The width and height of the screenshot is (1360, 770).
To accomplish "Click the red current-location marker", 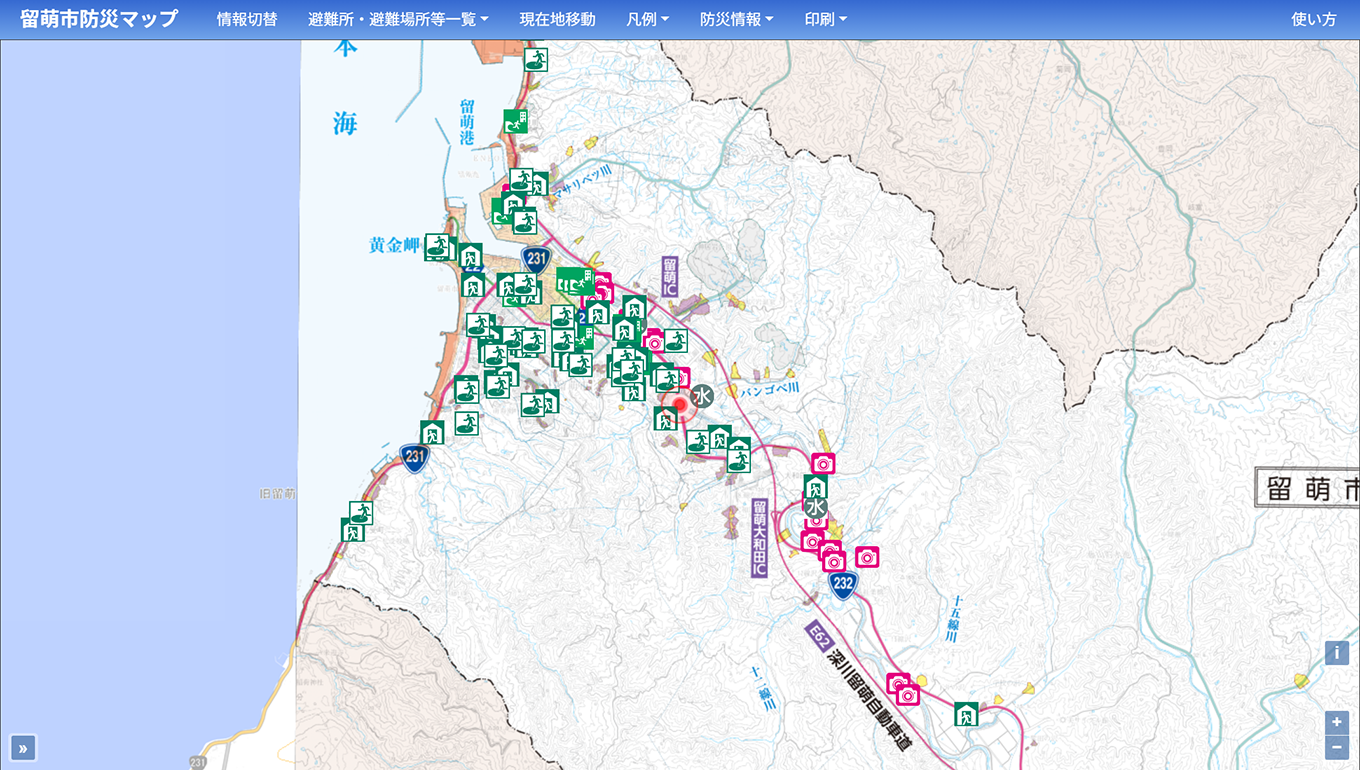I will (681, 406).
